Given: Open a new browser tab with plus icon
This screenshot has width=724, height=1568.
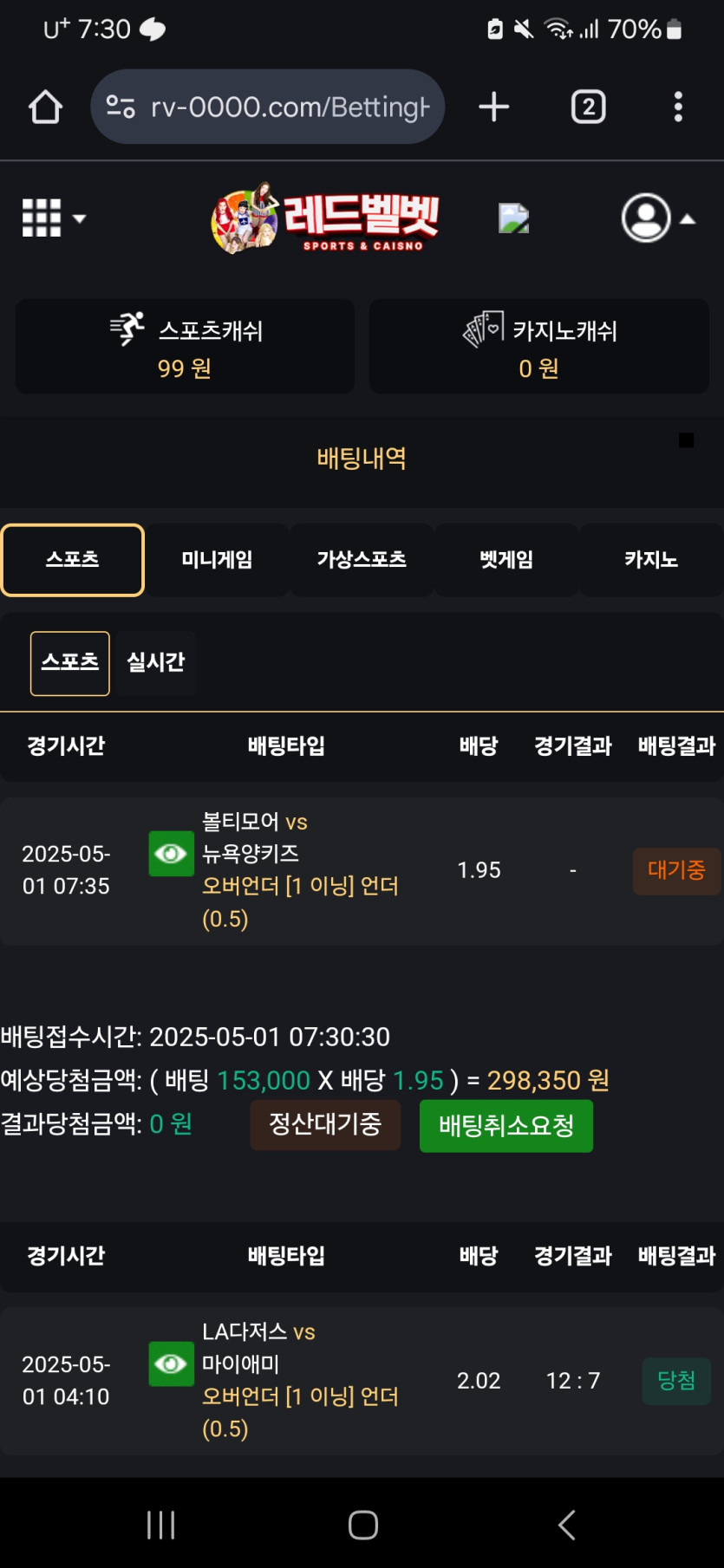Looking at the screenshot, I should coord(494,107).
